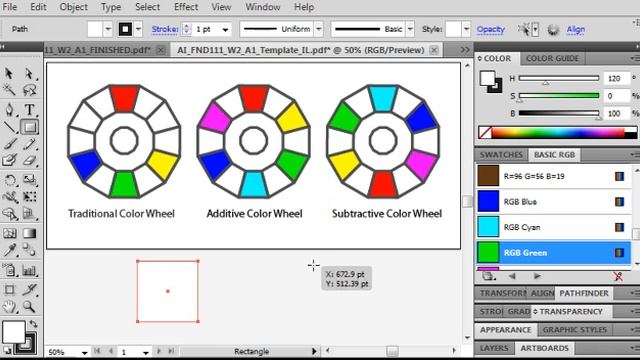Select the Artboard tool

coord(9,290)
